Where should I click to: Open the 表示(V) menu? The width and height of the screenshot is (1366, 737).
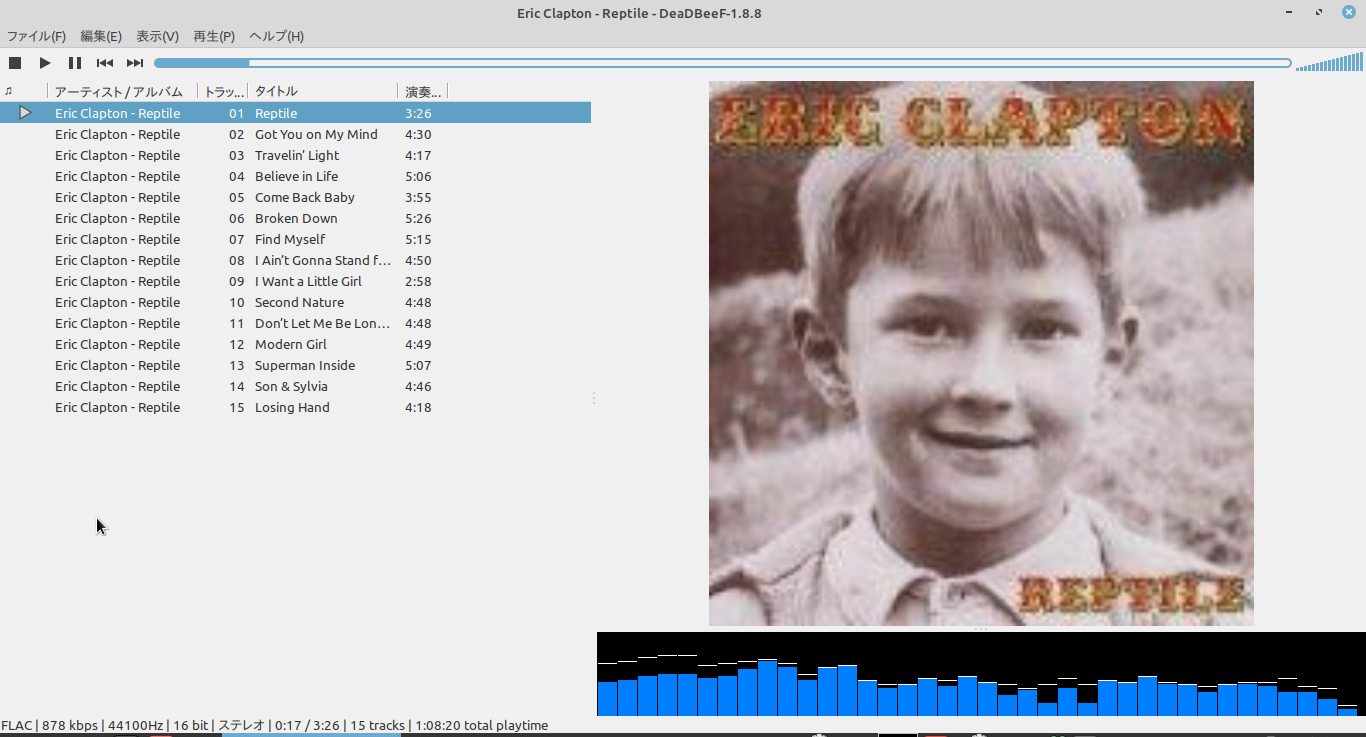click(x=157, y=36)
